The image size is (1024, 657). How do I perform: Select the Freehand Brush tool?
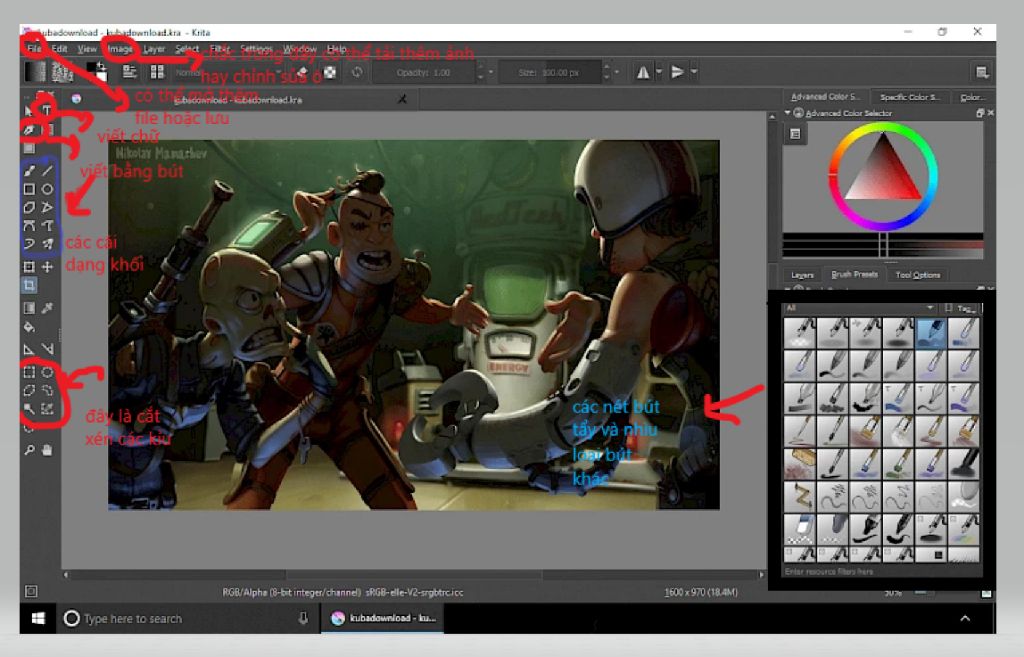pyautogui.click(x=29, y=171)
